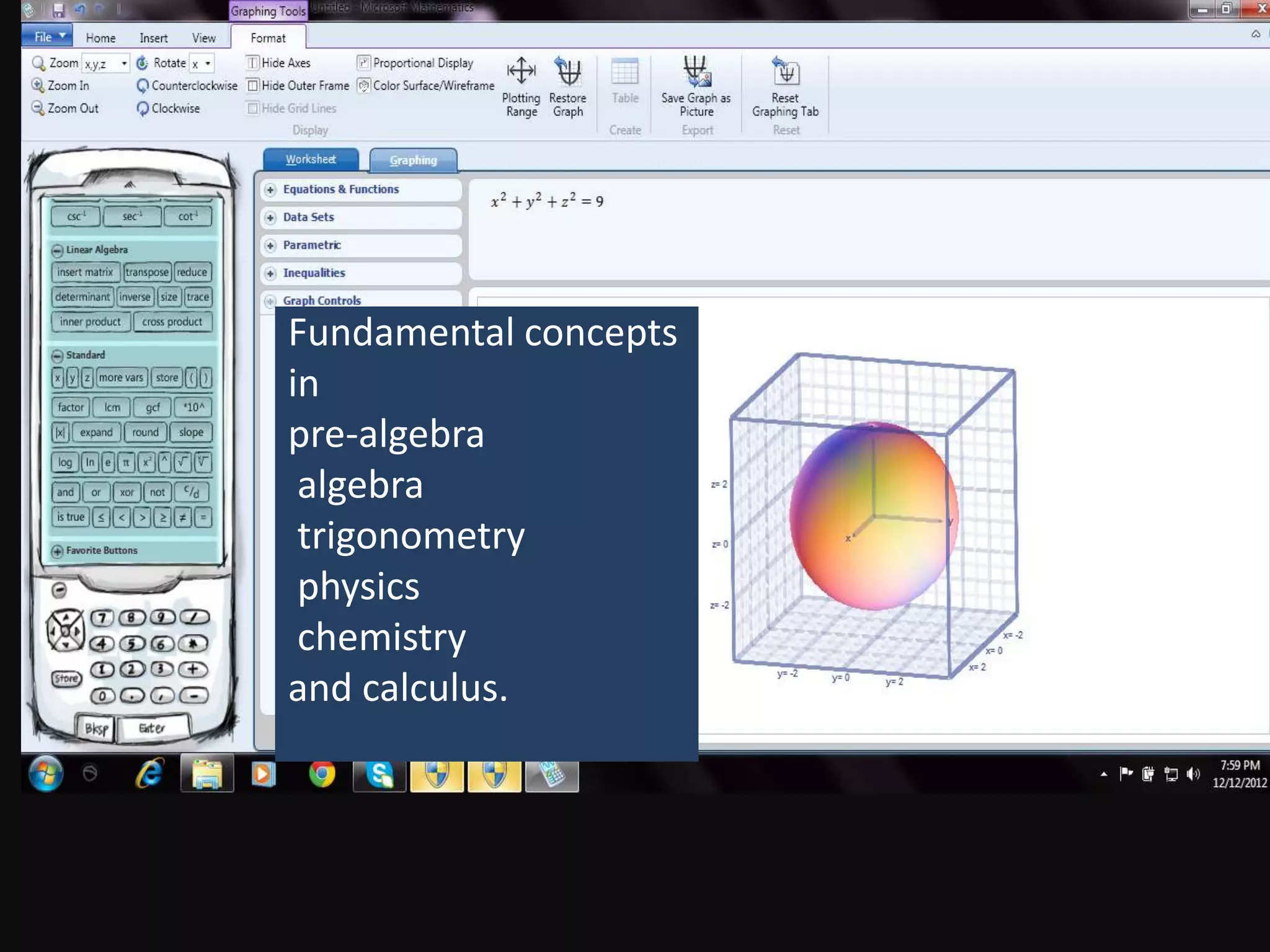The height and width of the screenshot is (952, 1270).
Task: Toggle the Hide Grid Lines checkbox
Action: click(x=252, y=108)
